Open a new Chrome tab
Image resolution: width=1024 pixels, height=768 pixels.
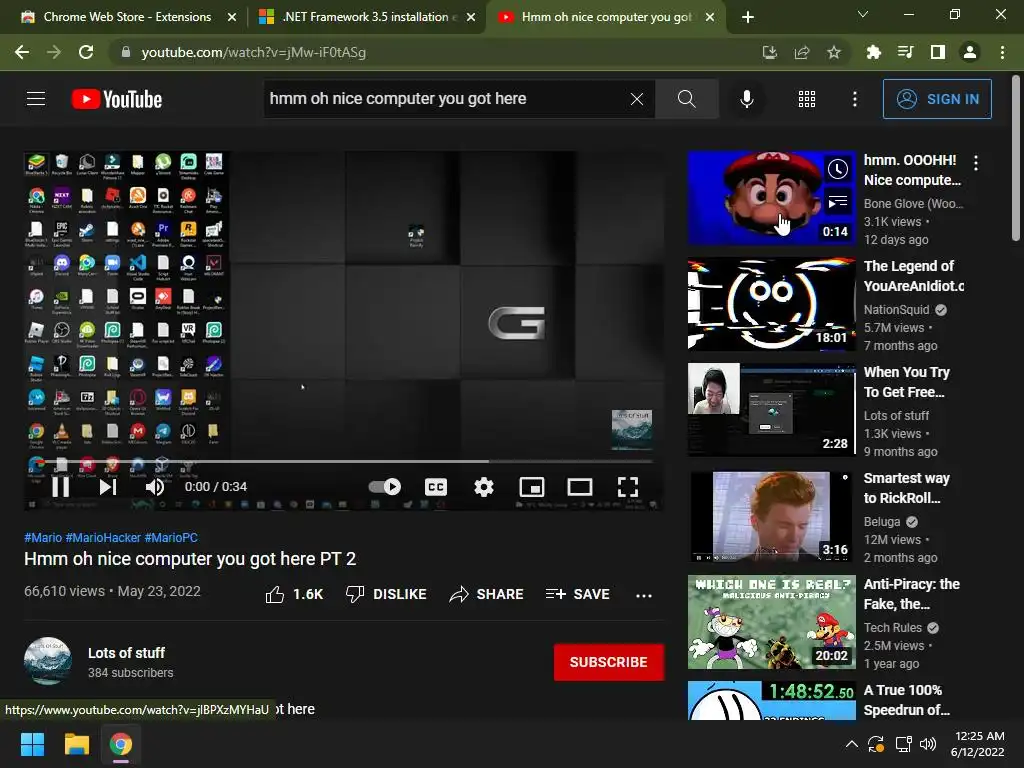[748, 17]
